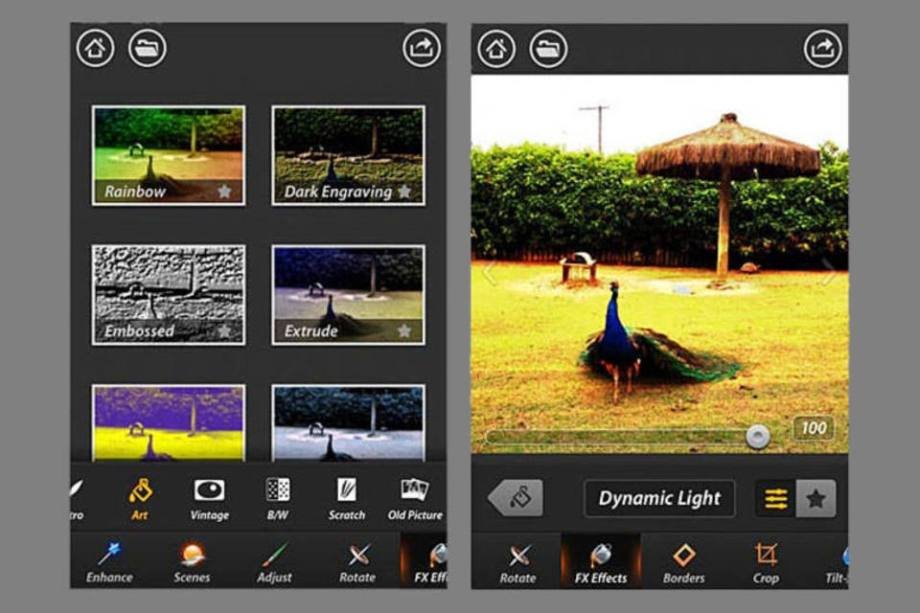Toggle the star on Extrude thumbnail
This screenshot has height=613, width=920.
404,330
